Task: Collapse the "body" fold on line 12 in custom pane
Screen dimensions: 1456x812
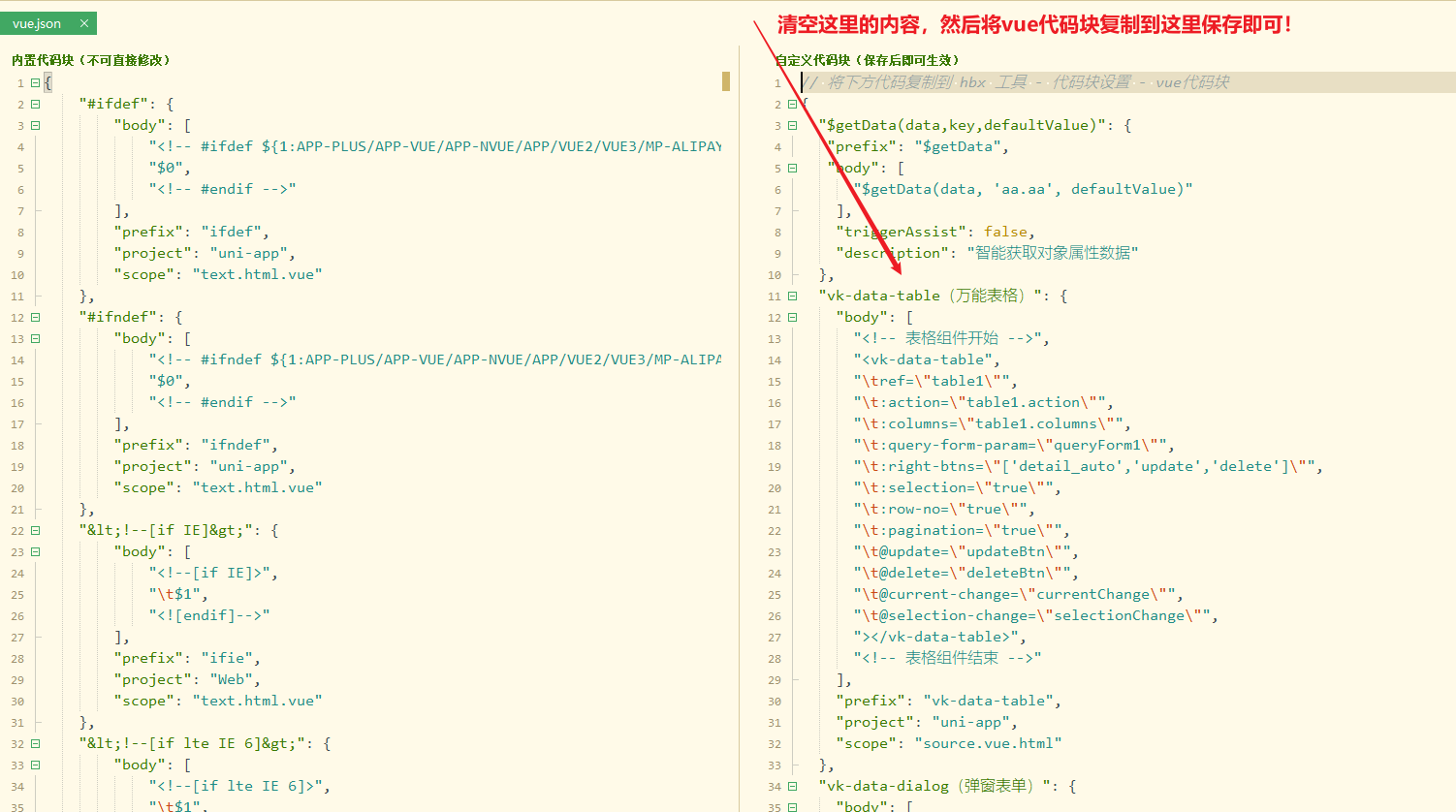Action: [792, 318]
